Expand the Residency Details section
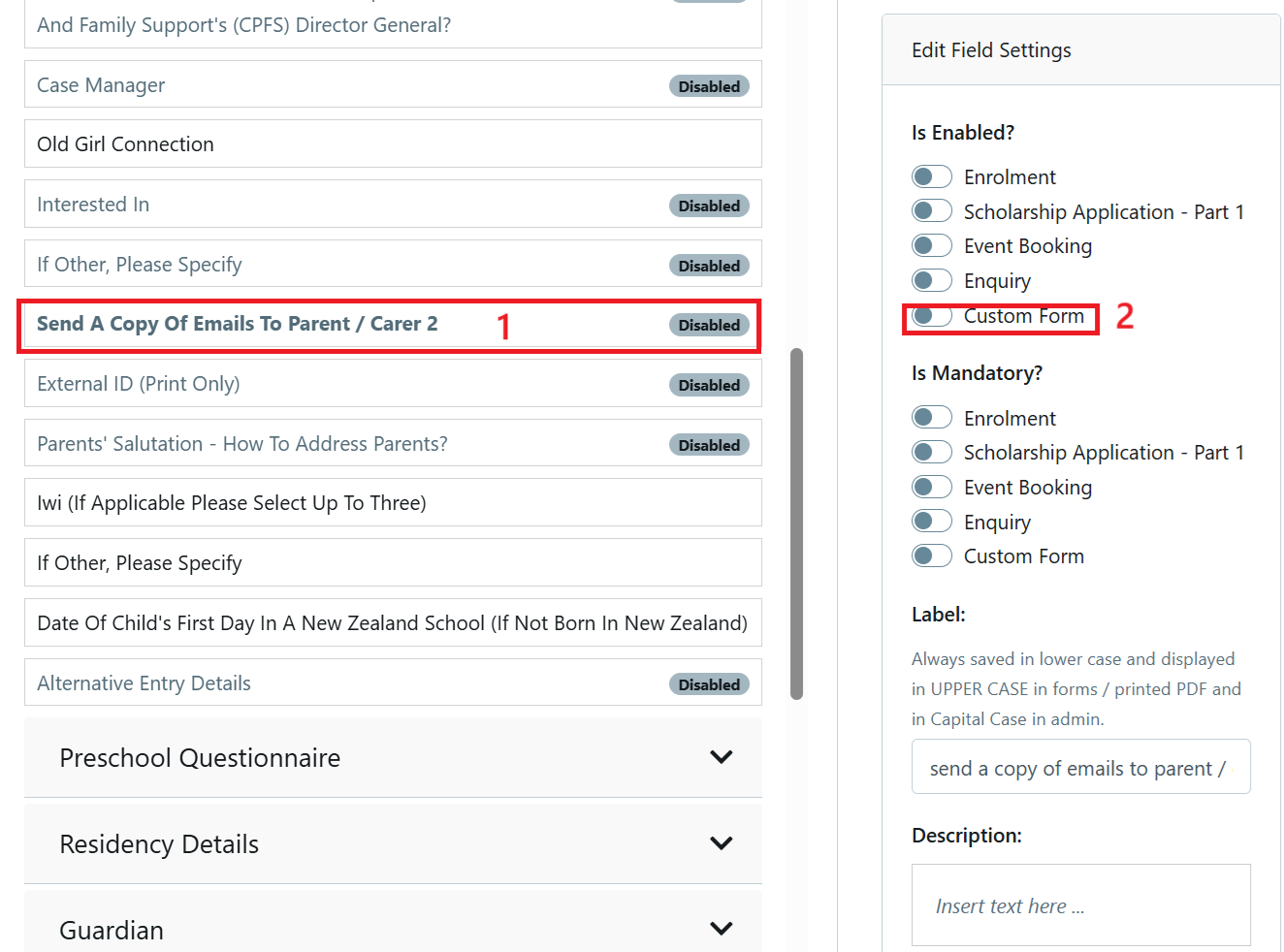The width and height of the screenshot is (1284, 952). (x=392, y=843)
